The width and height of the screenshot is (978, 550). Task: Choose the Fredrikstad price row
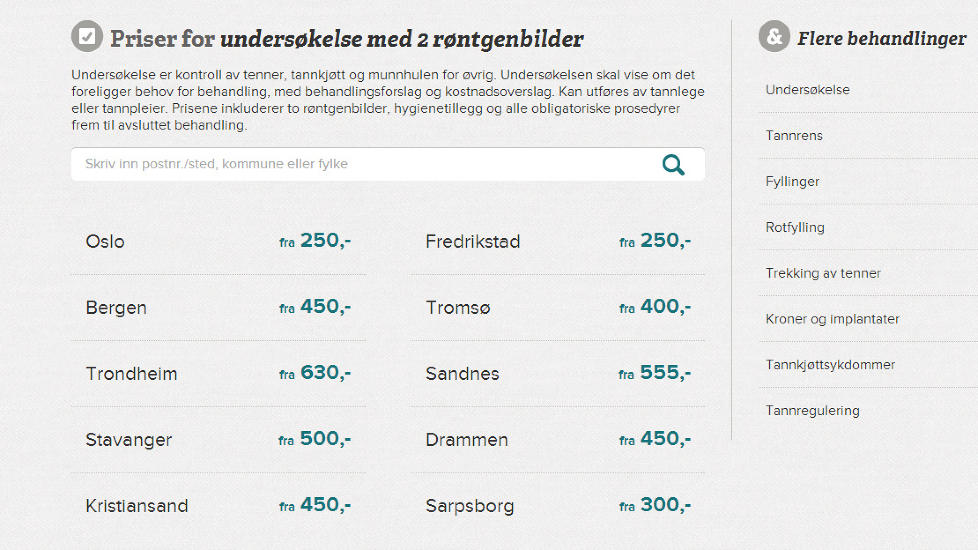click(558, 241)
